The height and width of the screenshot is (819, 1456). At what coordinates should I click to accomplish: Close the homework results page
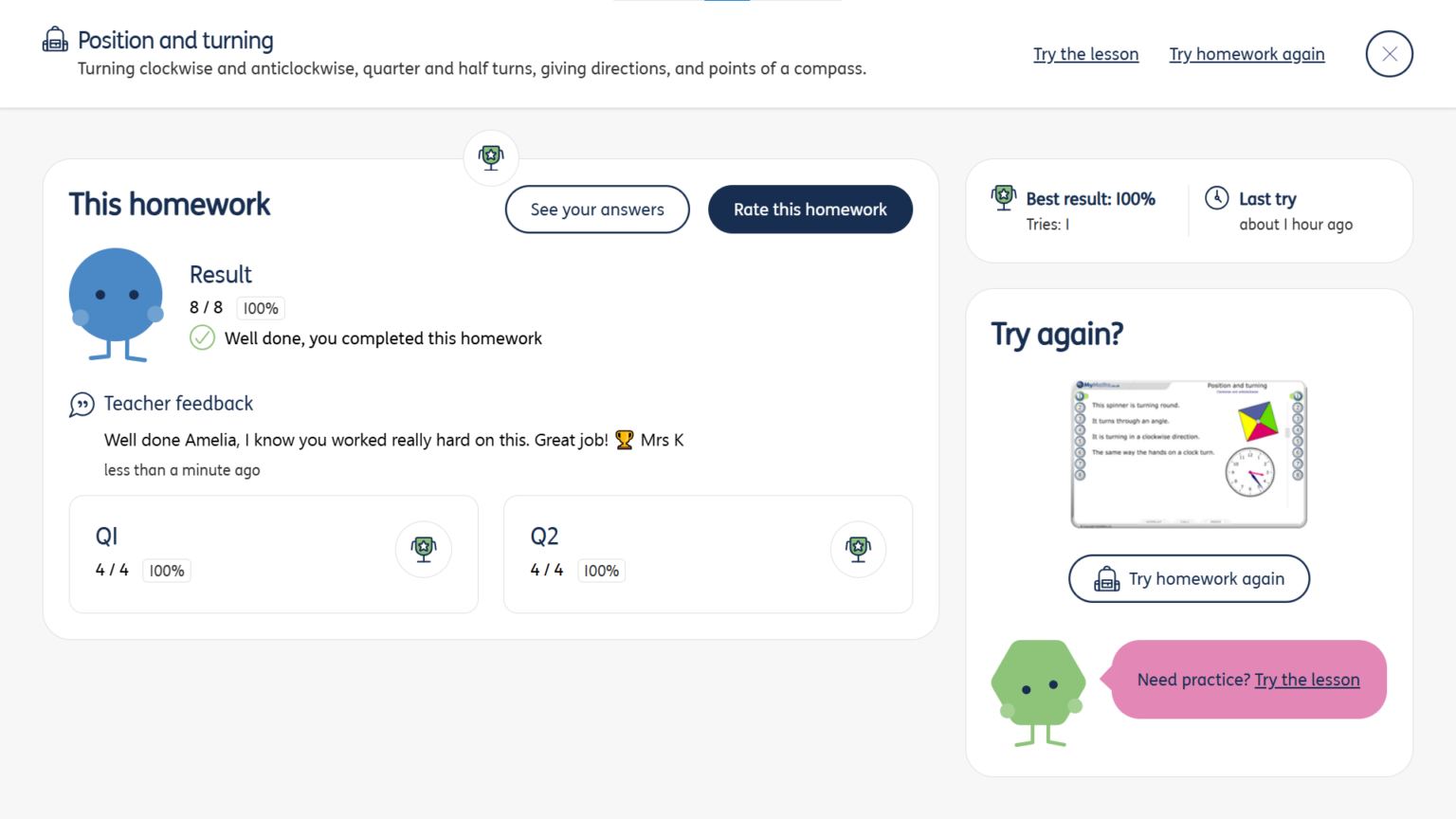tap(1390, 54)
